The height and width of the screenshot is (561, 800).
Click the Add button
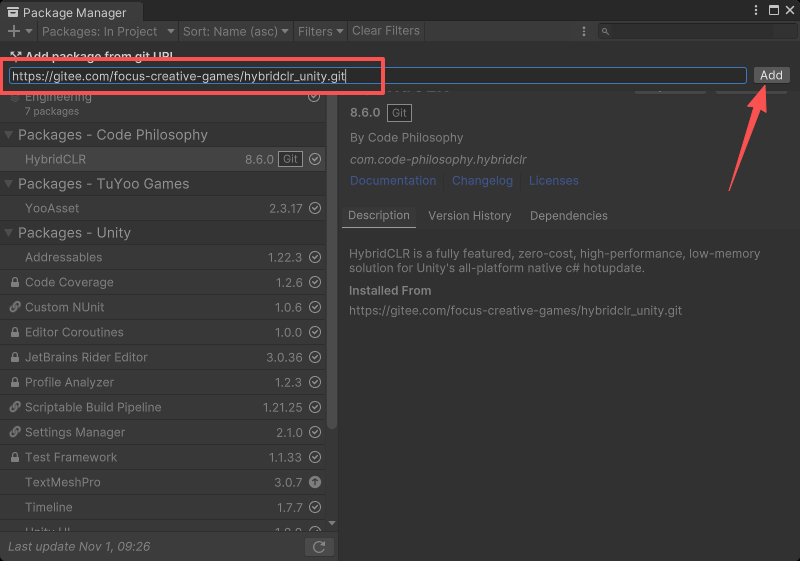pyautogui.click(x=771, y=75)
